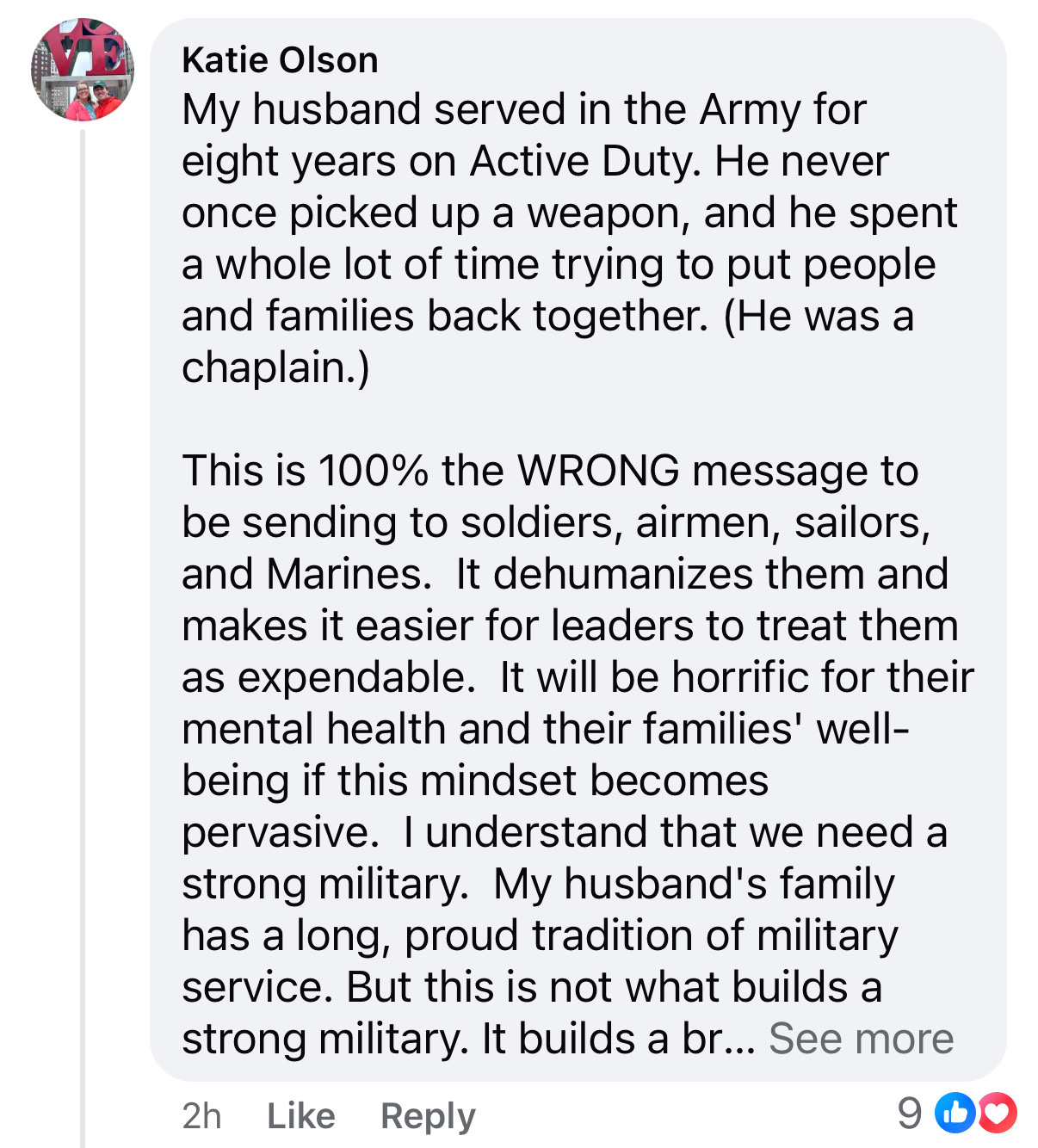The height and width of the screenshot is (1148, 1038).
Task: Open the Katie Olson profile name link
Action: point(280,60)
